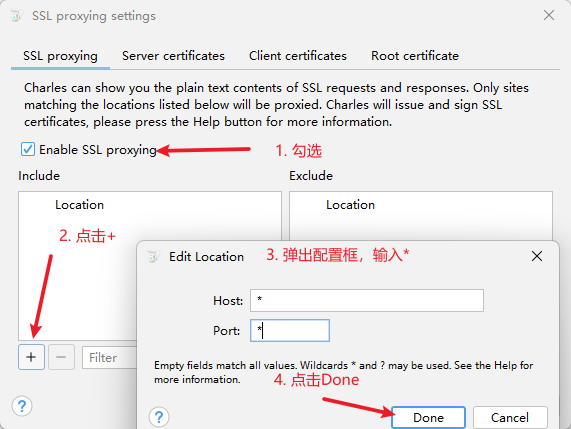571x429 pixels.
Task: Close the SSL proxying settings window
Action: click(549, 15)
